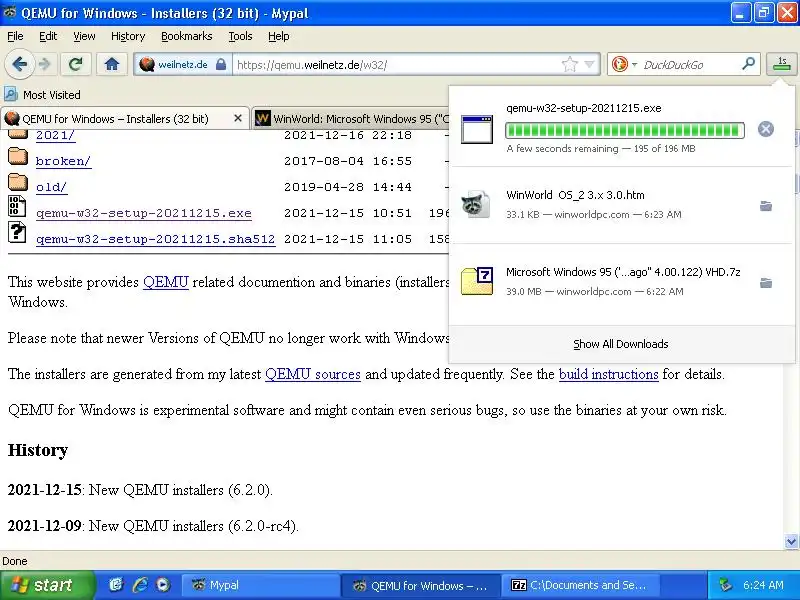This screenshot has height=600, width=800.
Task: Click the Mypal raccoon title bar icon
Action: tap(10, 12)
